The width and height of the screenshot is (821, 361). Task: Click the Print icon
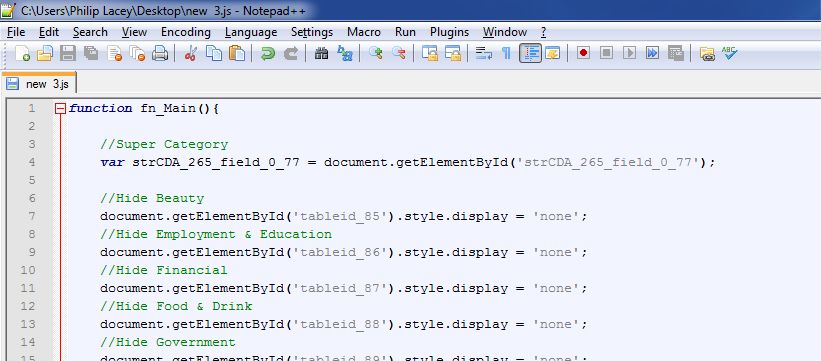(160, 53)
